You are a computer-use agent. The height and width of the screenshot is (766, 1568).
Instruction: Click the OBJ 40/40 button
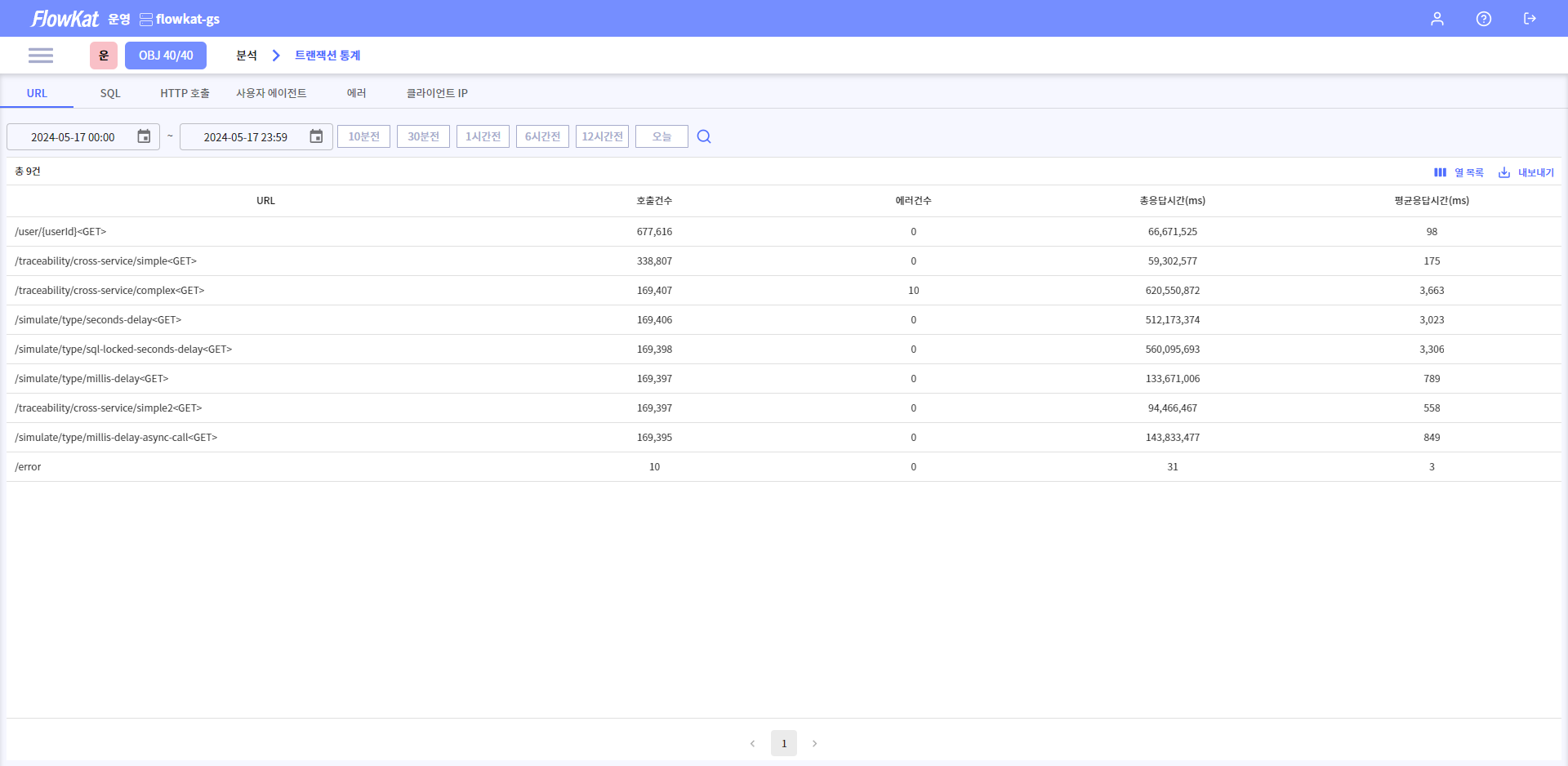coord(166,56)
